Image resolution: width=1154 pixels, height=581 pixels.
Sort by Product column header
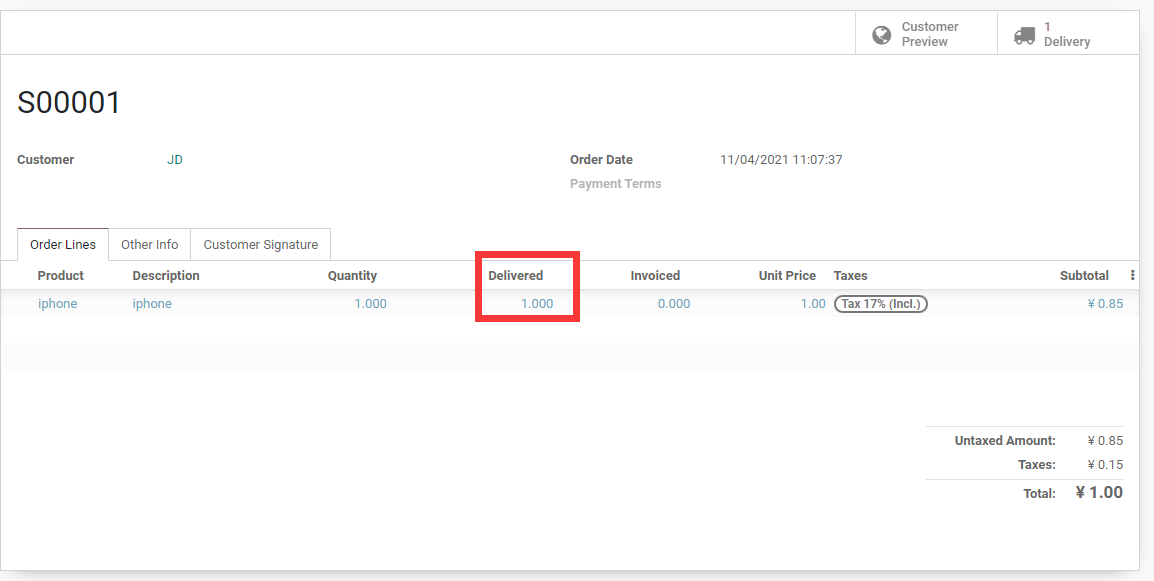pyautogui.click(x=60, y=275)
